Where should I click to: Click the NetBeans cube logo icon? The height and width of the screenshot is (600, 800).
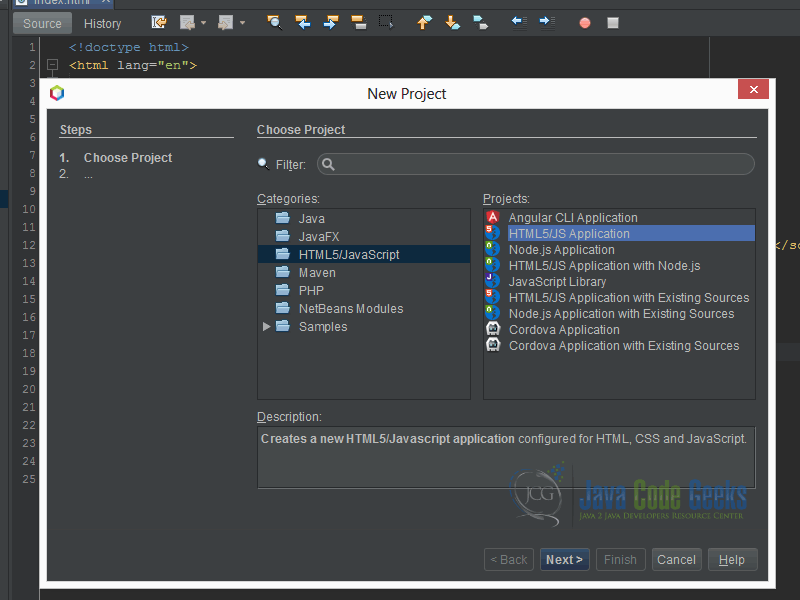point(57,93)
